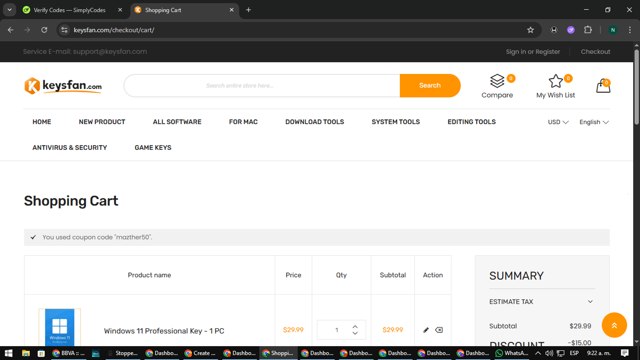Go to the HOME menu item
This screenshot has height=360, width=640.
tap(42, 122)
